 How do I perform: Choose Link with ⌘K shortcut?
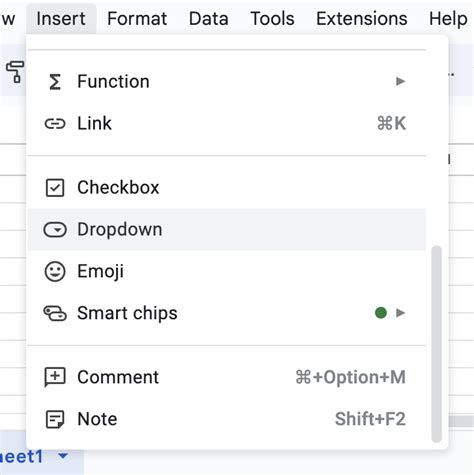click(227, 124)
